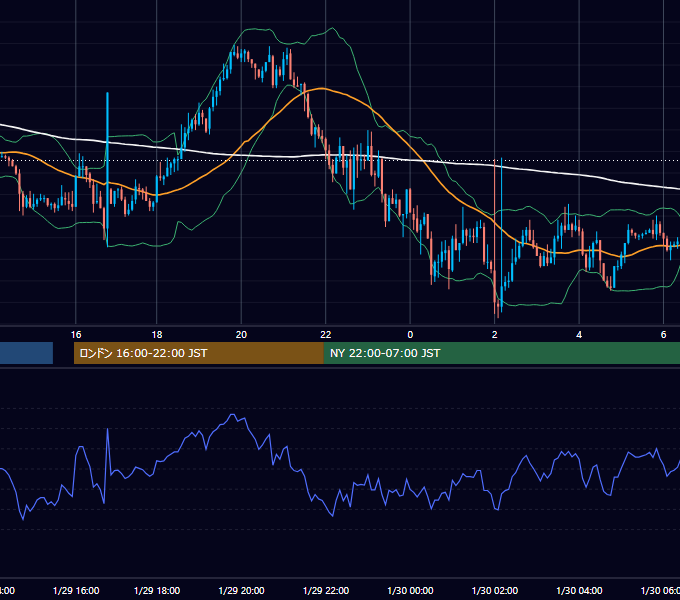The image size is (680, 600).
Task: Click the 1/29 18:00 date label
Action: 157,590
